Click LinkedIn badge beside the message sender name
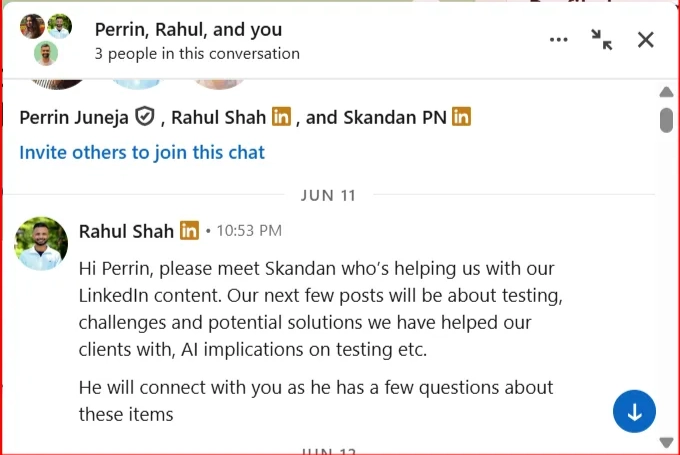The width and height of the screenshot is (680, 455). coord(190,231)
